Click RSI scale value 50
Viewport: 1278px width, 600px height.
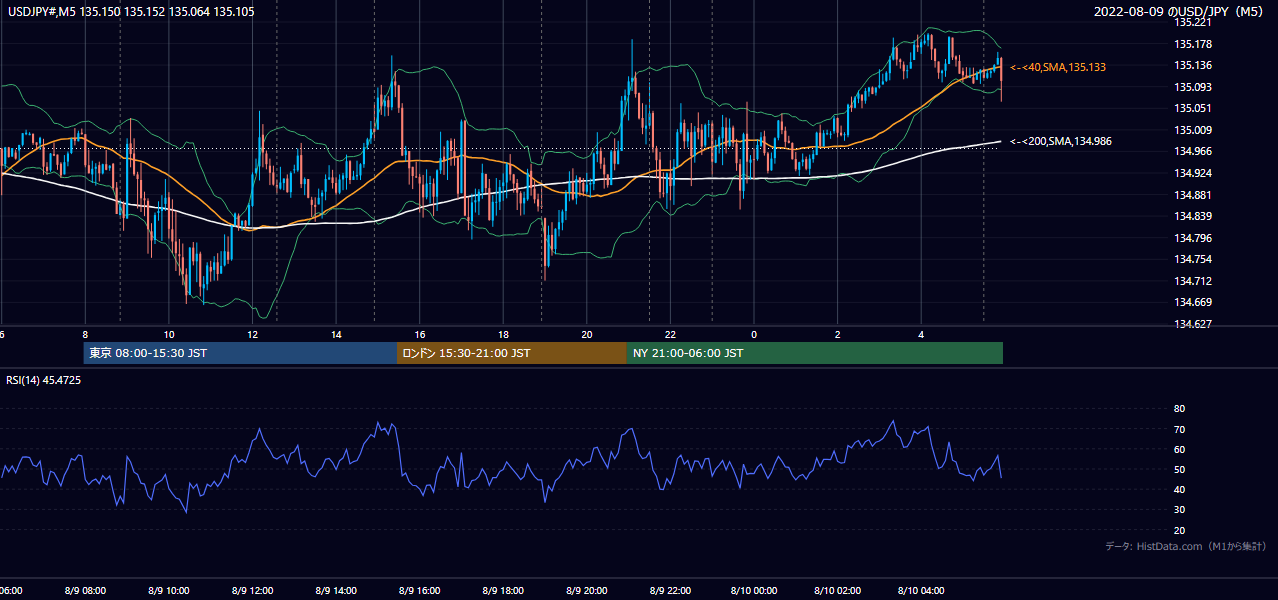tap(1179, 470)
